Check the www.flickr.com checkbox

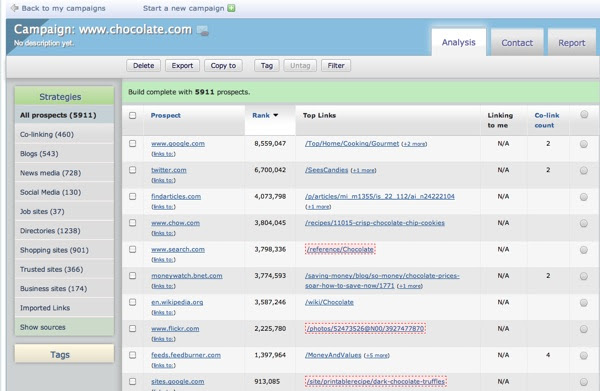(x=132, y=328)
